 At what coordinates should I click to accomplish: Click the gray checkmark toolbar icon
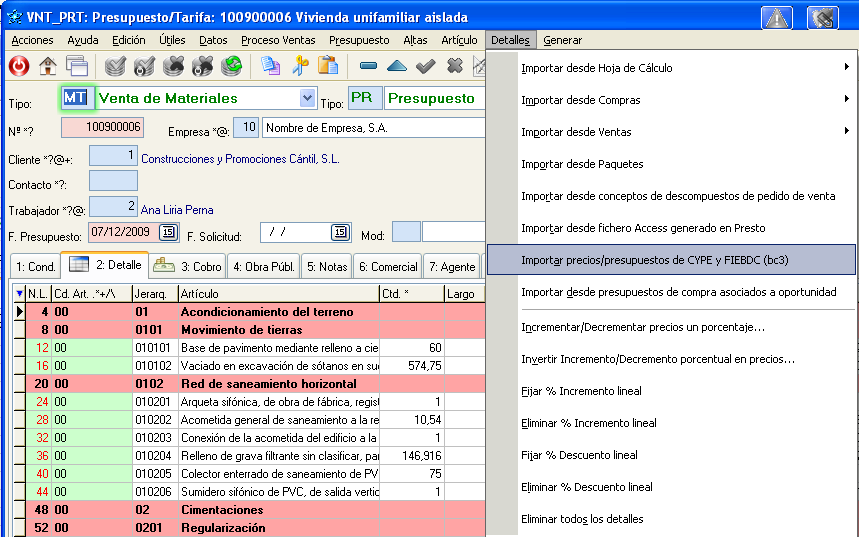coord(426,66)
